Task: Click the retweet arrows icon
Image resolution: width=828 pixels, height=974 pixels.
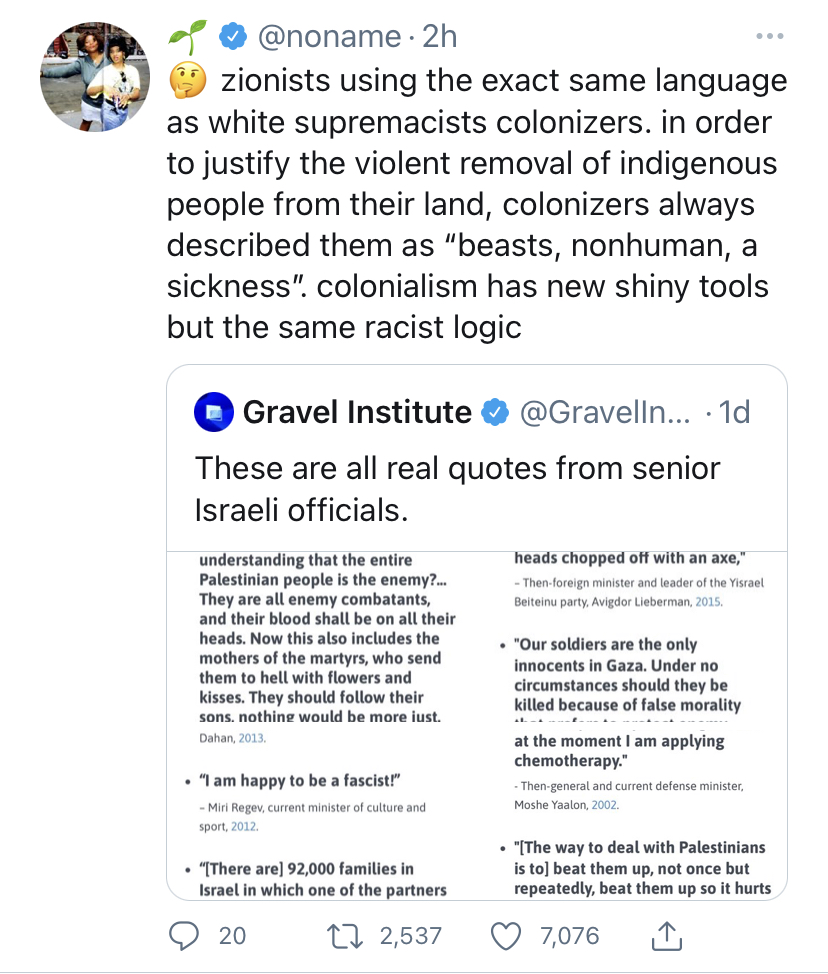Action: (x=345, y=936)
